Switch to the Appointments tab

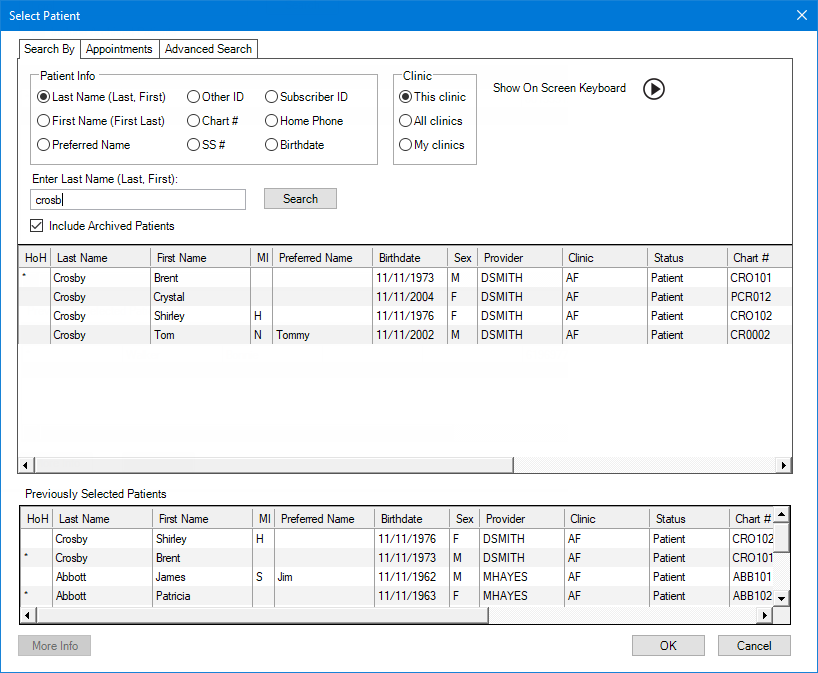(119, 49)
